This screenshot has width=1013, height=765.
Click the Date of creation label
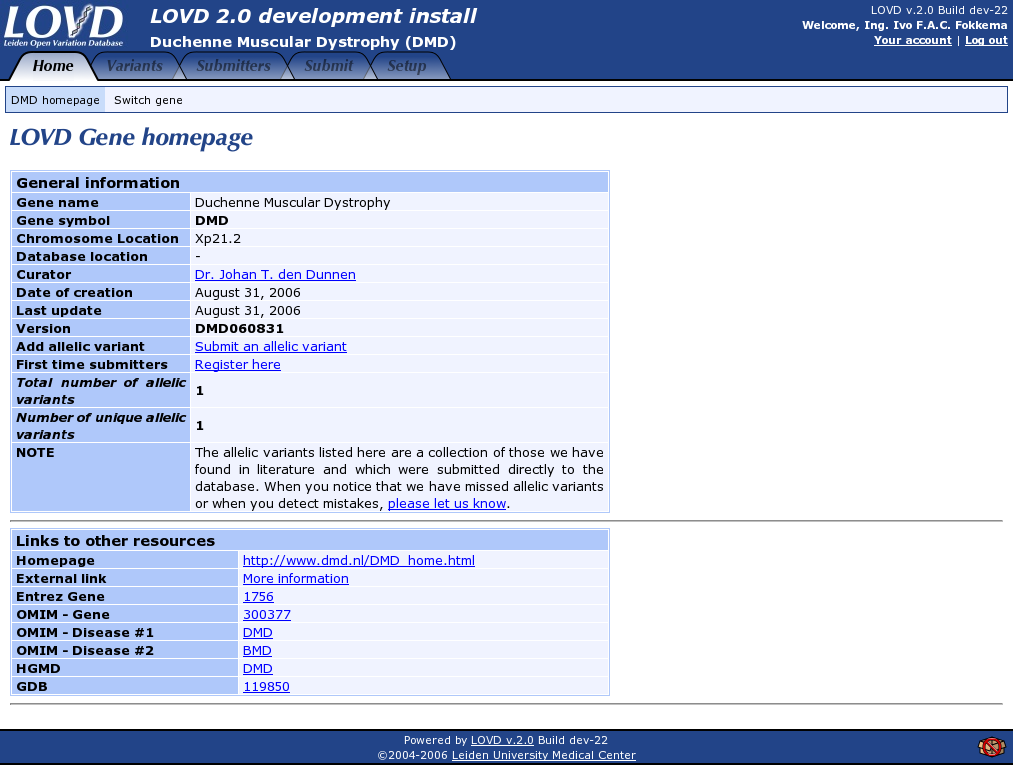[74, 293]
